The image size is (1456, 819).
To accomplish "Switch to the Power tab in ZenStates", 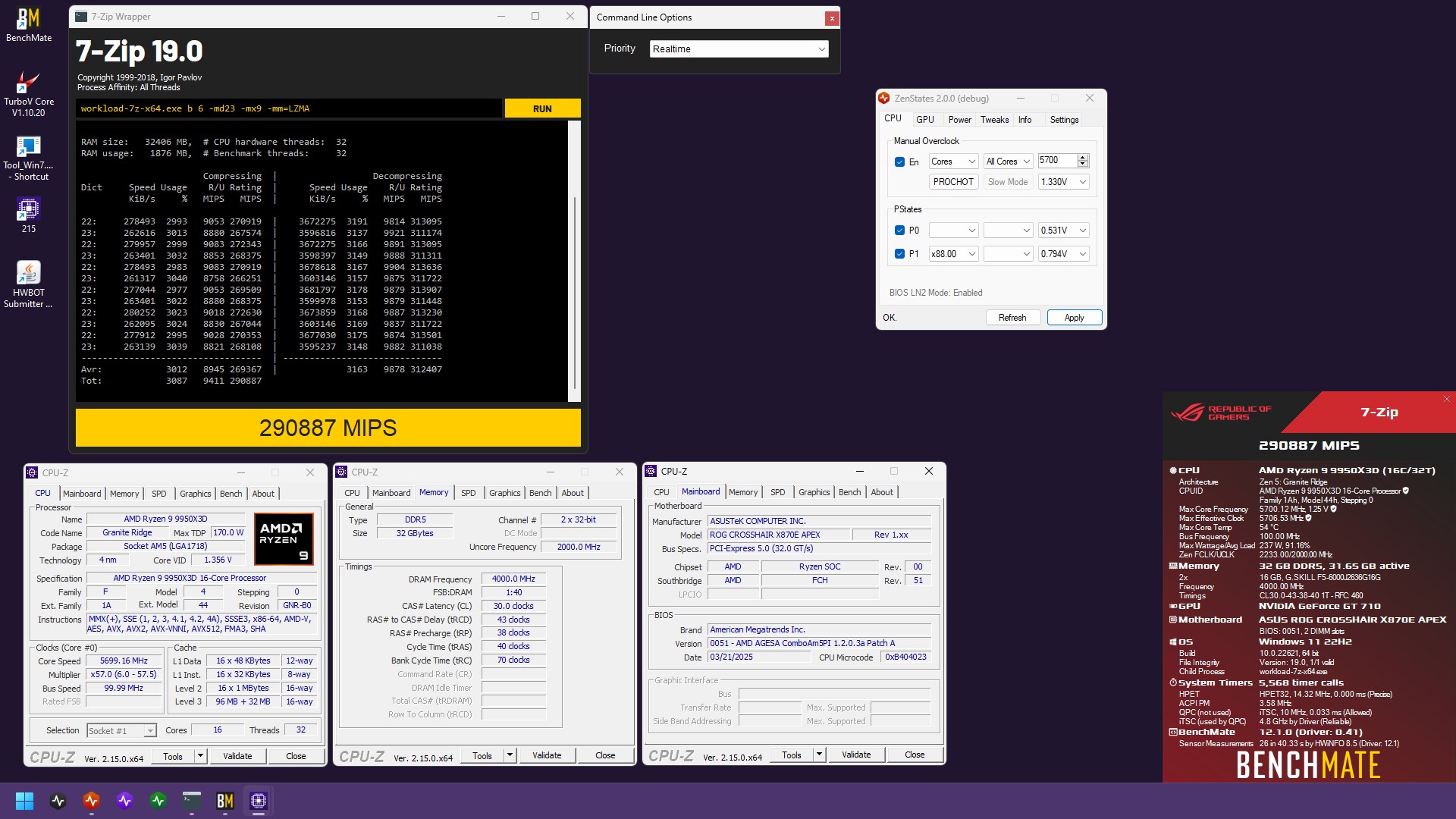I will 959,120.
